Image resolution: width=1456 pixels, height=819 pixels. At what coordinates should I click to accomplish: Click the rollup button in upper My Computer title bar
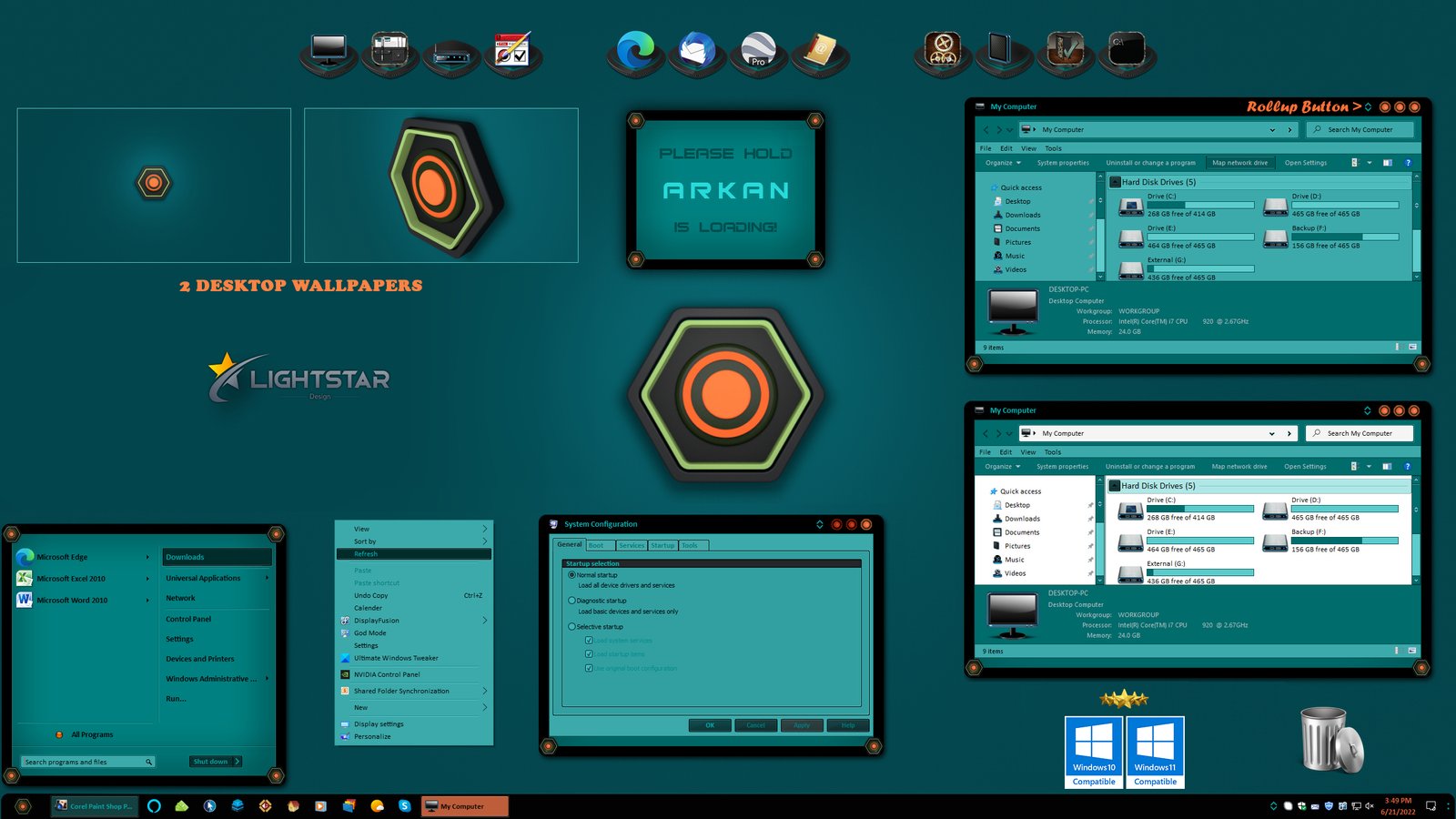pos(1368,107)
